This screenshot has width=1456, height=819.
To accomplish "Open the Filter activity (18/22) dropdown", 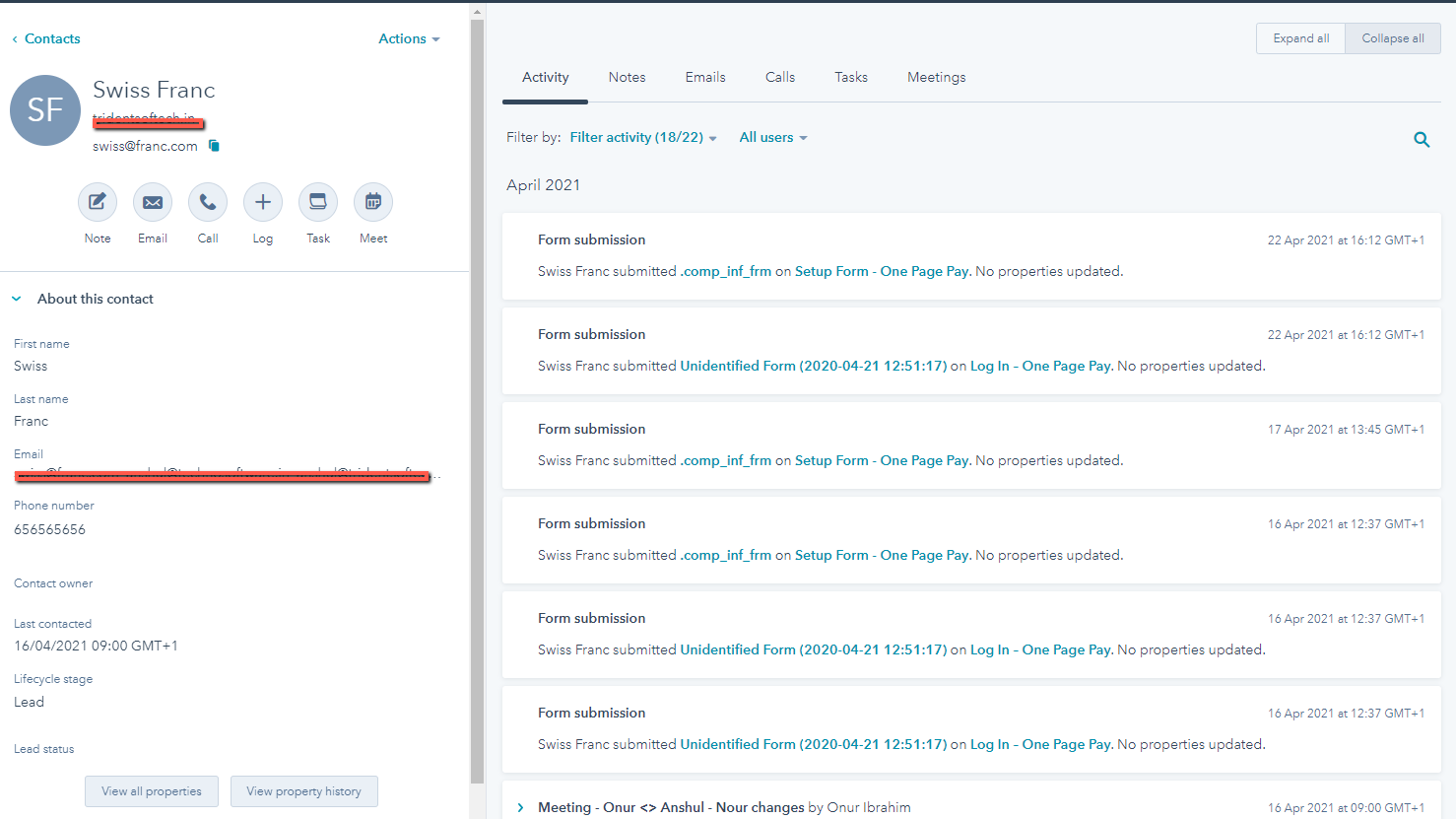I will (x=642, y=137).
